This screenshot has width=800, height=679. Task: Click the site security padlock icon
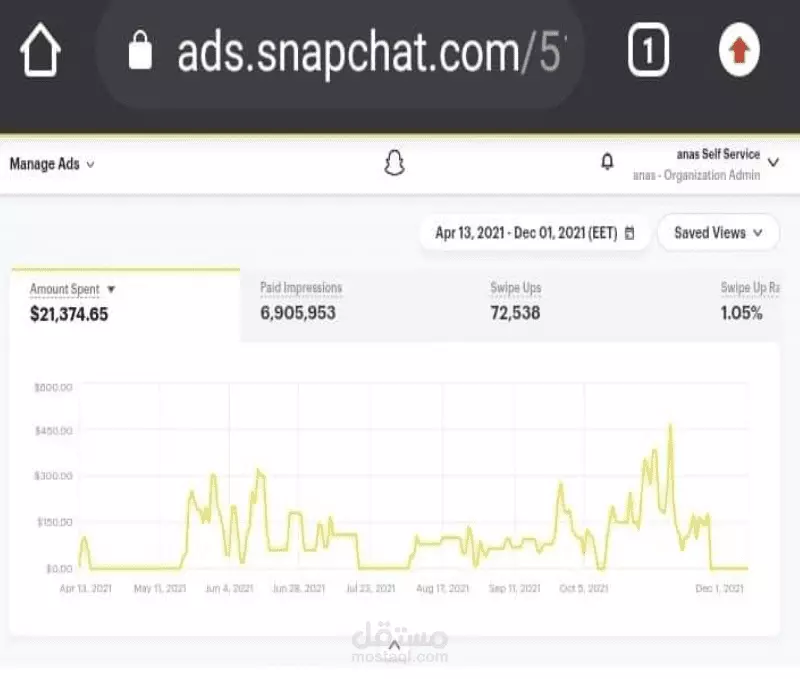coord(141,51)
